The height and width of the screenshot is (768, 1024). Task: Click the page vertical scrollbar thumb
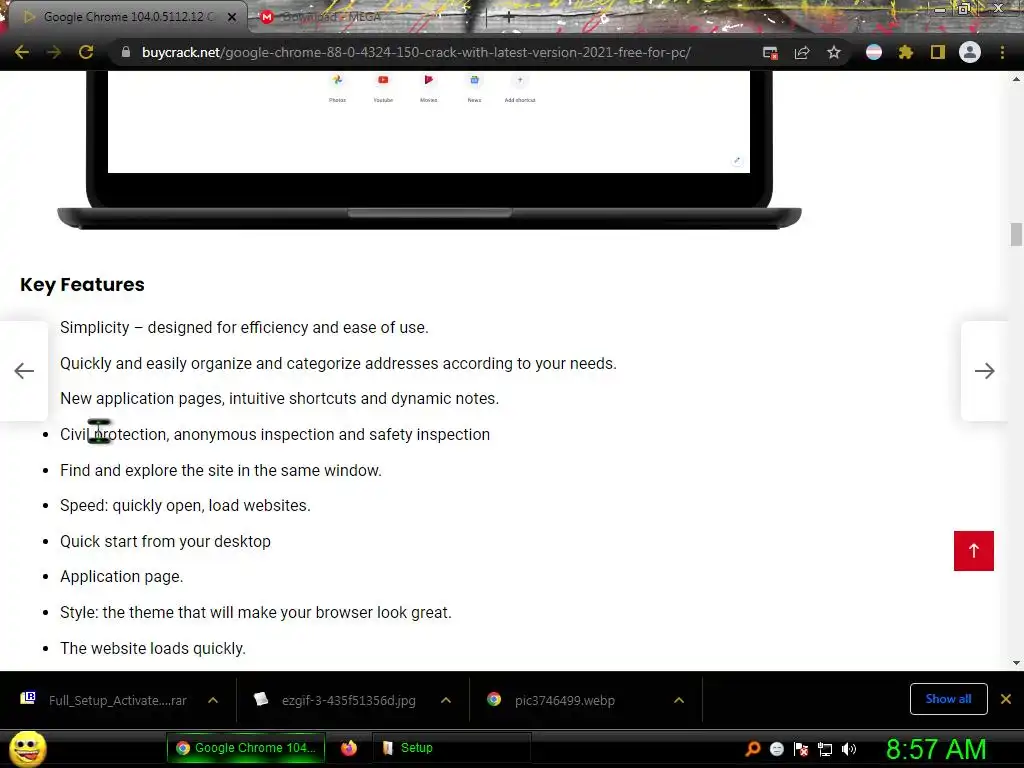1016,234
